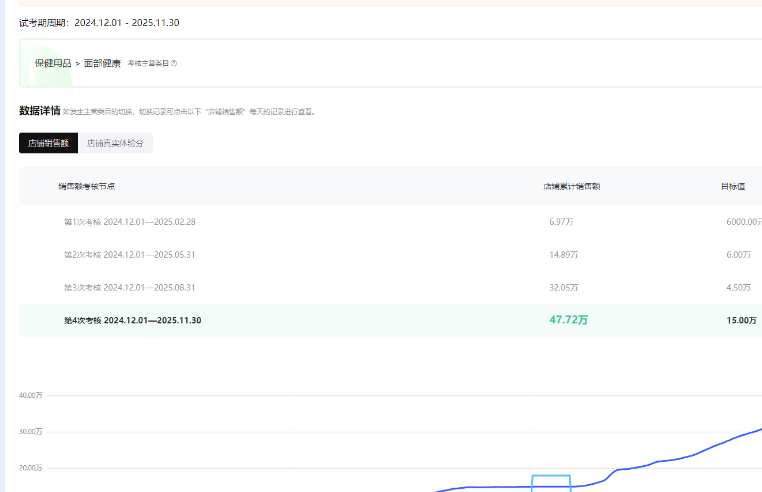The image size is (762, 492).
Task: Click the 6.97万 cumulative sales value
Action: [563, 222]
